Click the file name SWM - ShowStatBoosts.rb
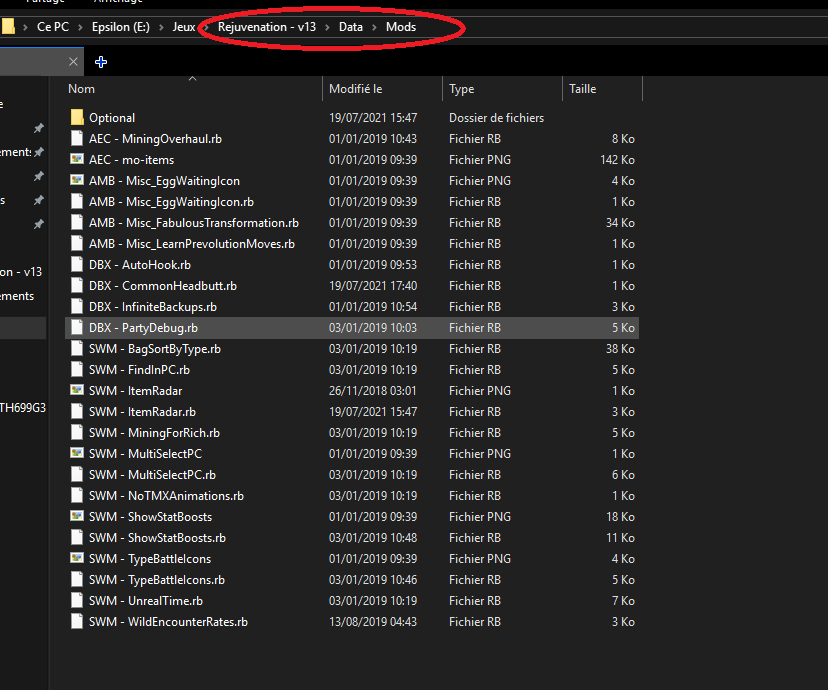The height and width of the screenshot is (690, 828). (157, 537)
